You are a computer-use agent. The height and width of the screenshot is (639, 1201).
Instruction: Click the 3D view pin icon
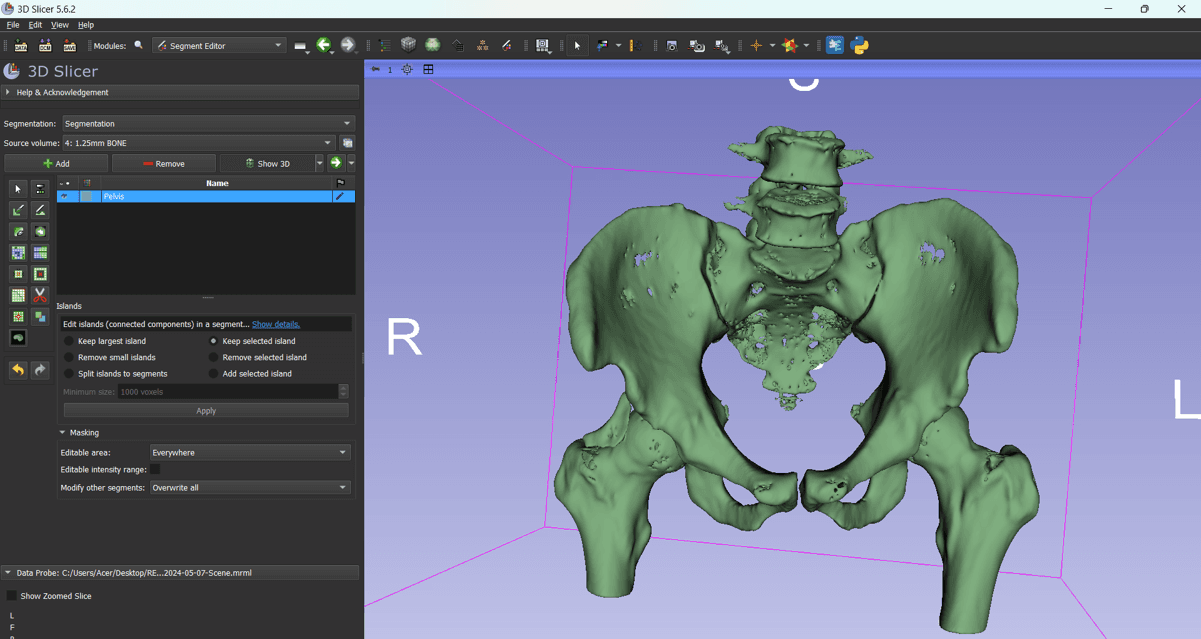coord(375,69)
